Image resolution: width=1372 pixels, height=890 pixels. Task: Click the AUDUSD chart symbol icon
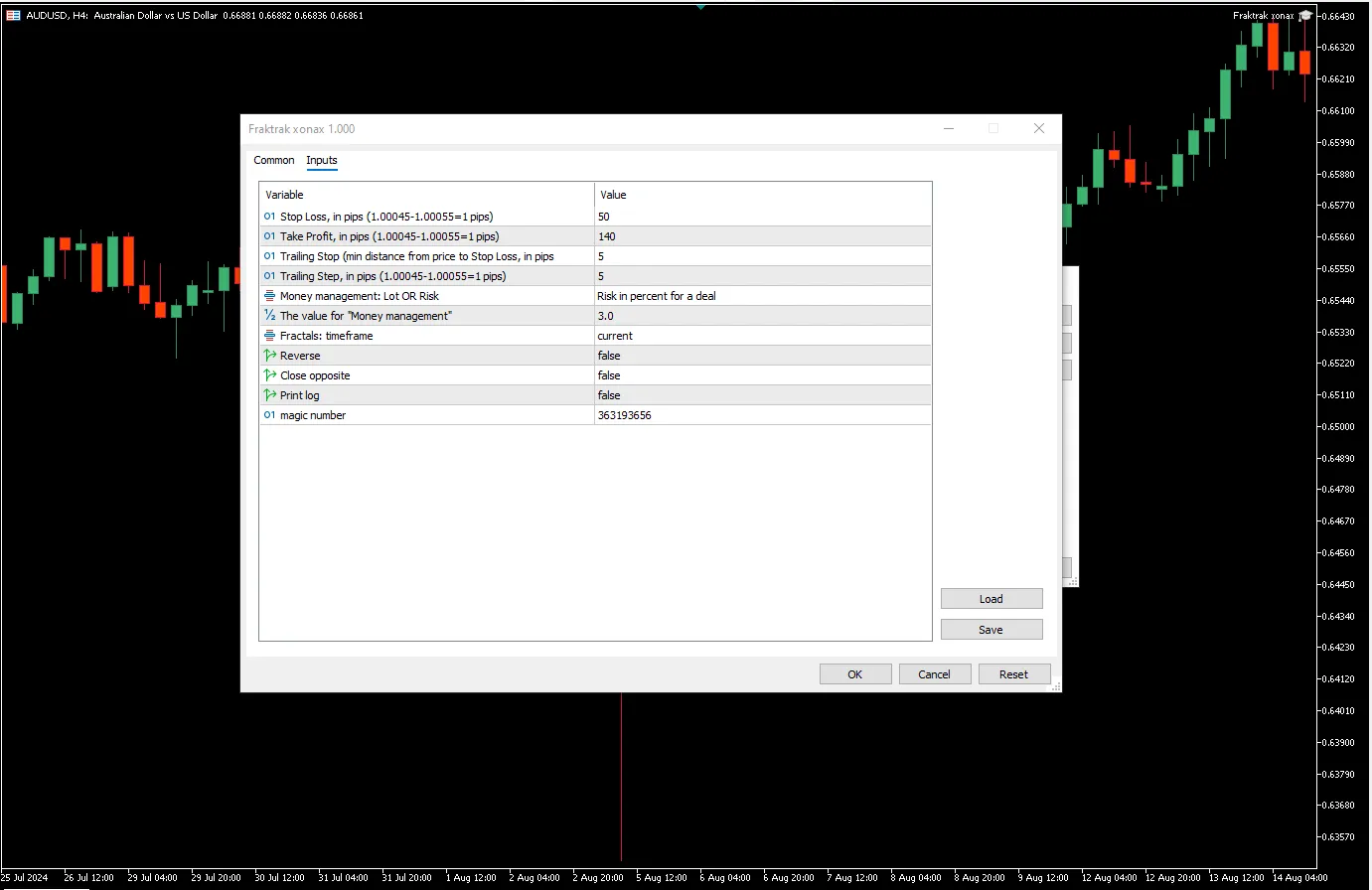[13, 15]
